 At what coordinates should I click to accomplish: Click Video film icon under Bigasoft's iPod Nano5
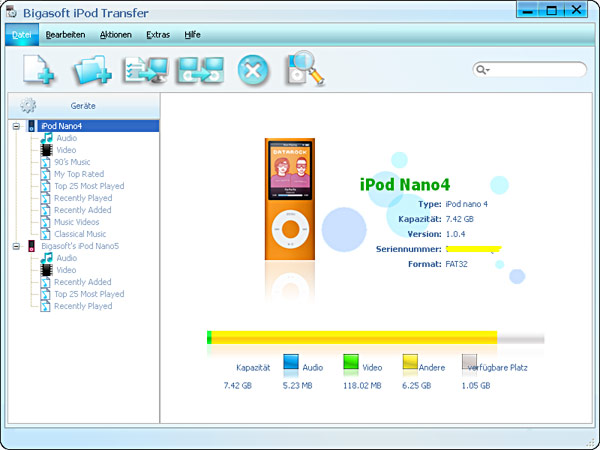coord(46,270)
